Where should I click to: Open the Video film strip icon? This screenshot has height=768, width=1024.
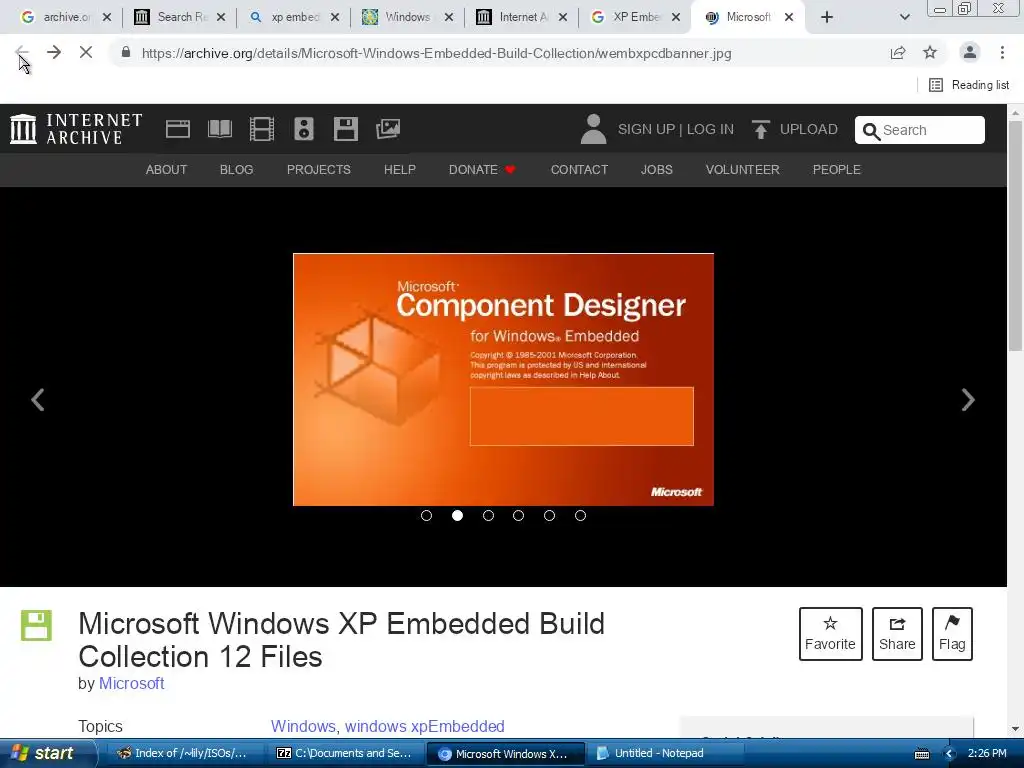click(262, 129)
